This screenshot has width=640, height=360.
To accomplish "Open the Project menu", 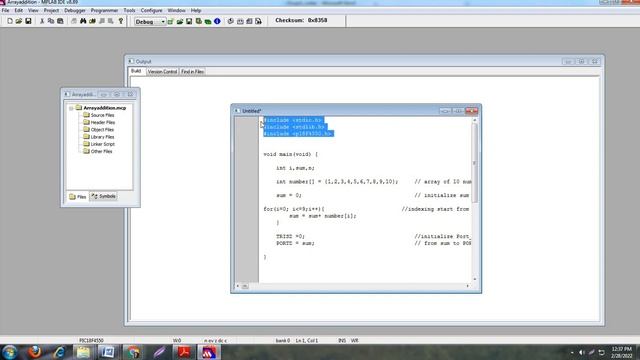I will click(51, 10).
